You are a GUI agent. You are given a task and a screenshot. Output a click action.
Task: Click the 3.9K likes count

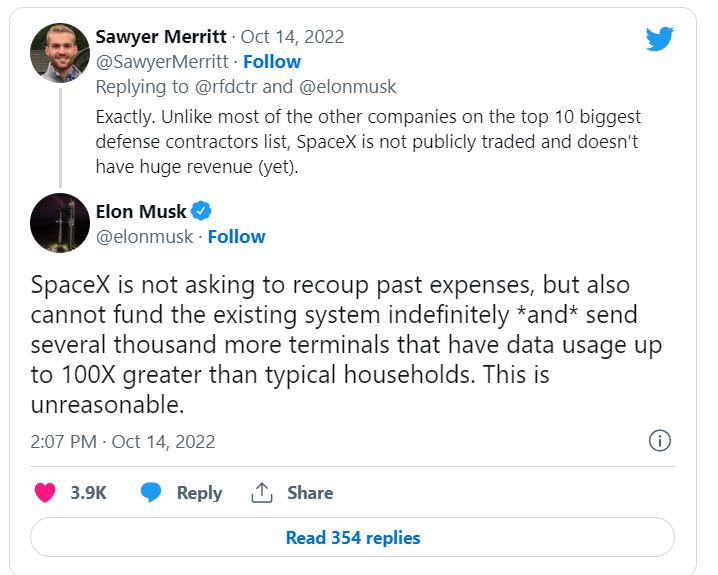point(88,493)
